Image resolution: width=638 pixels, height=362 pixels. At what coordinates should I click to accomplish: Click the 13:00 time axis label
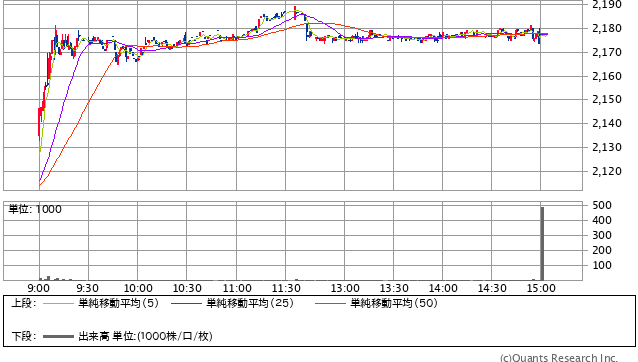point(345,288)
